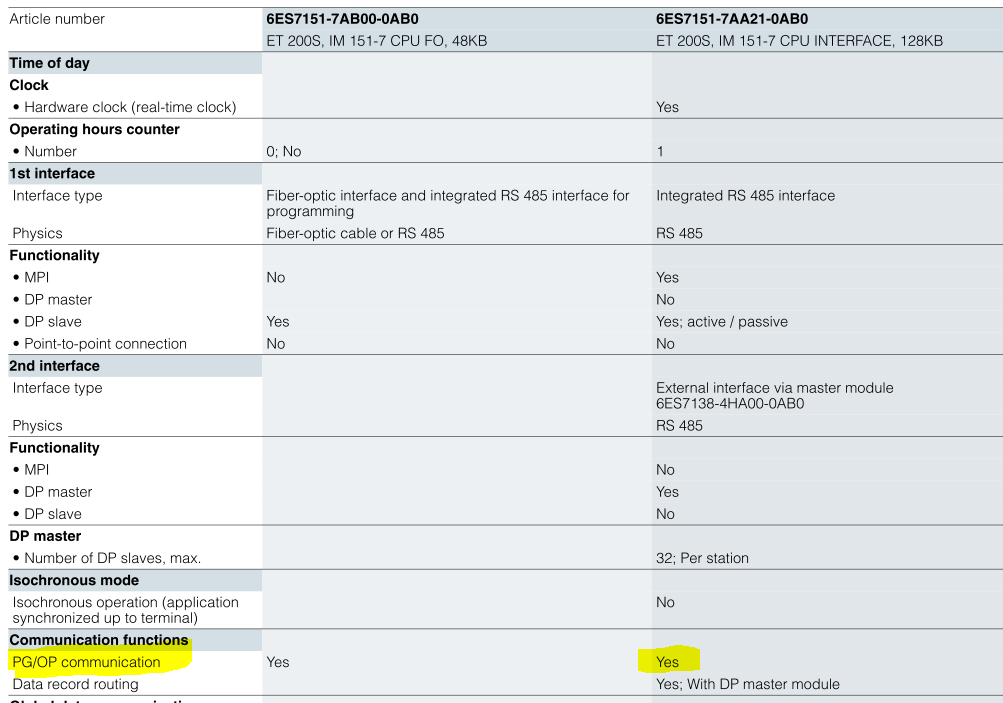The image size is (1003, 703).
Task: Click the Operating hours counter heading
Action: (x=94, y=129)
